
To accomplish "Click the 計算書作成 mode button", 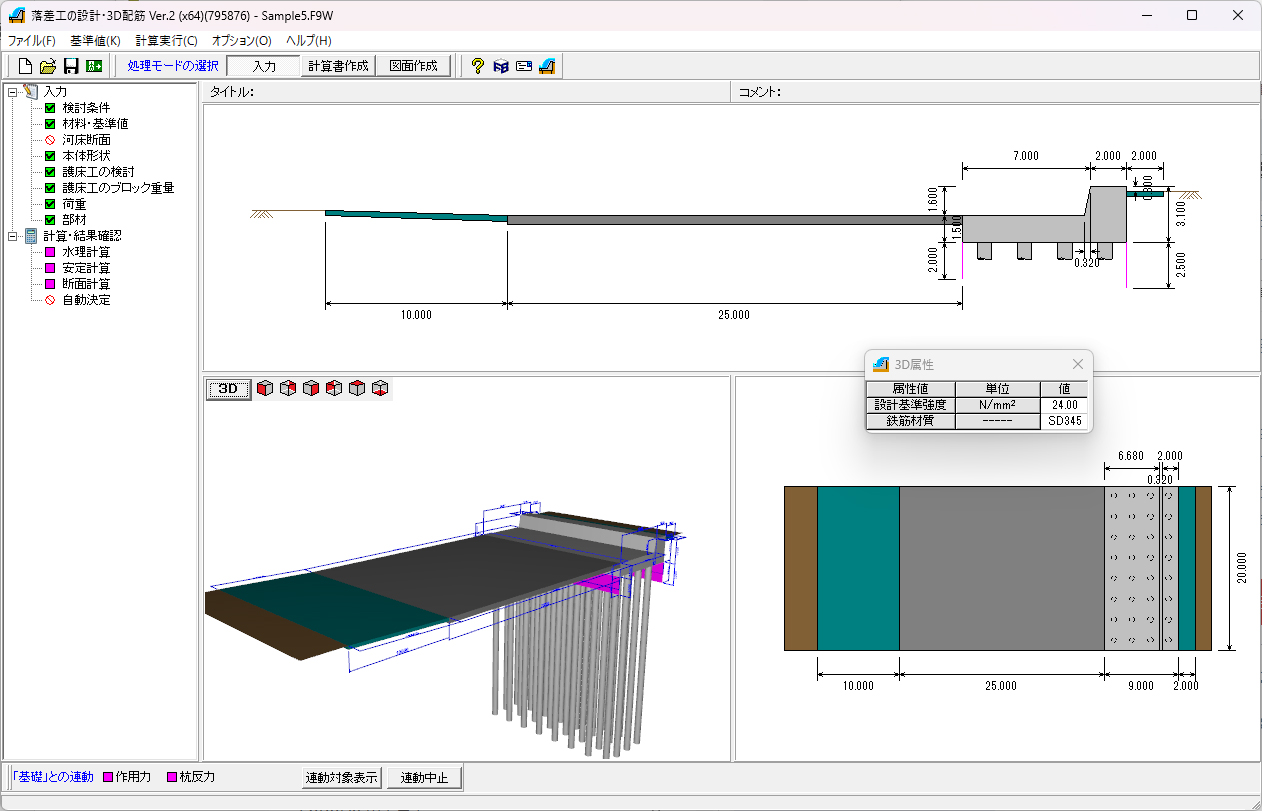I will [338, 66].
